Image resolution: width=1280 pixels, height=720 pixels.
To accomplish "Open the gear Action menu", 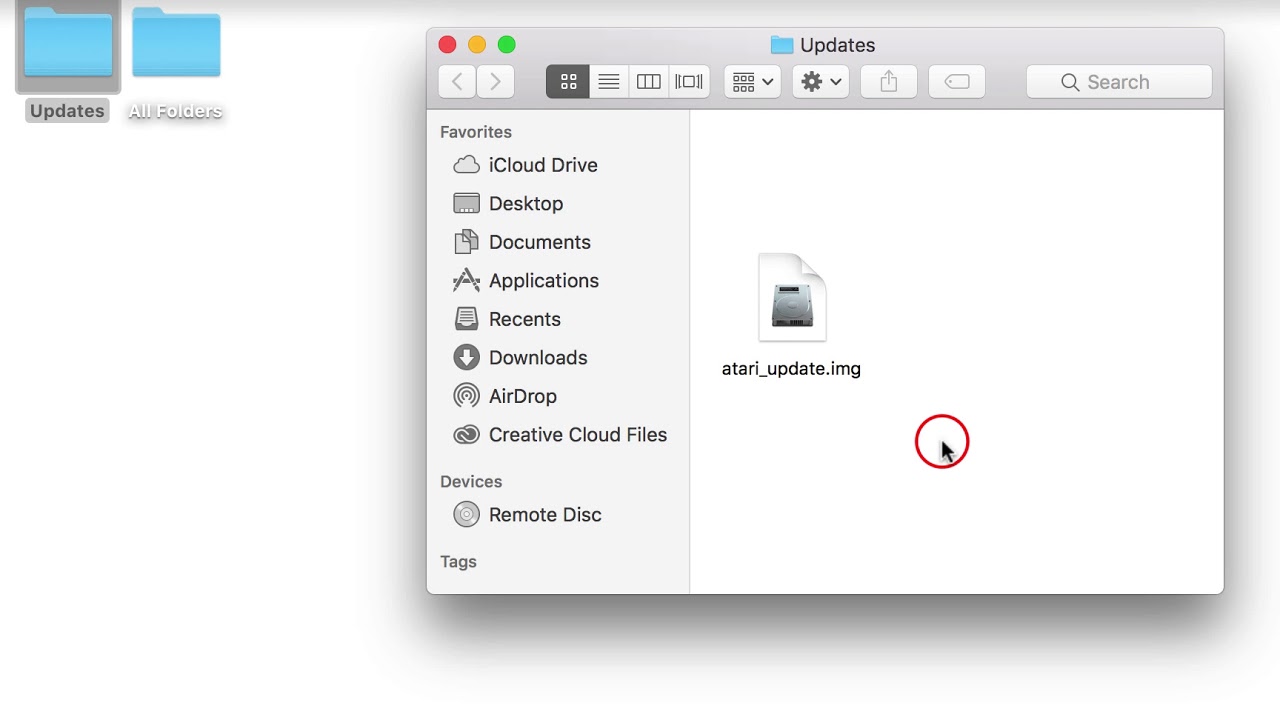I will [x=821, y=82].
